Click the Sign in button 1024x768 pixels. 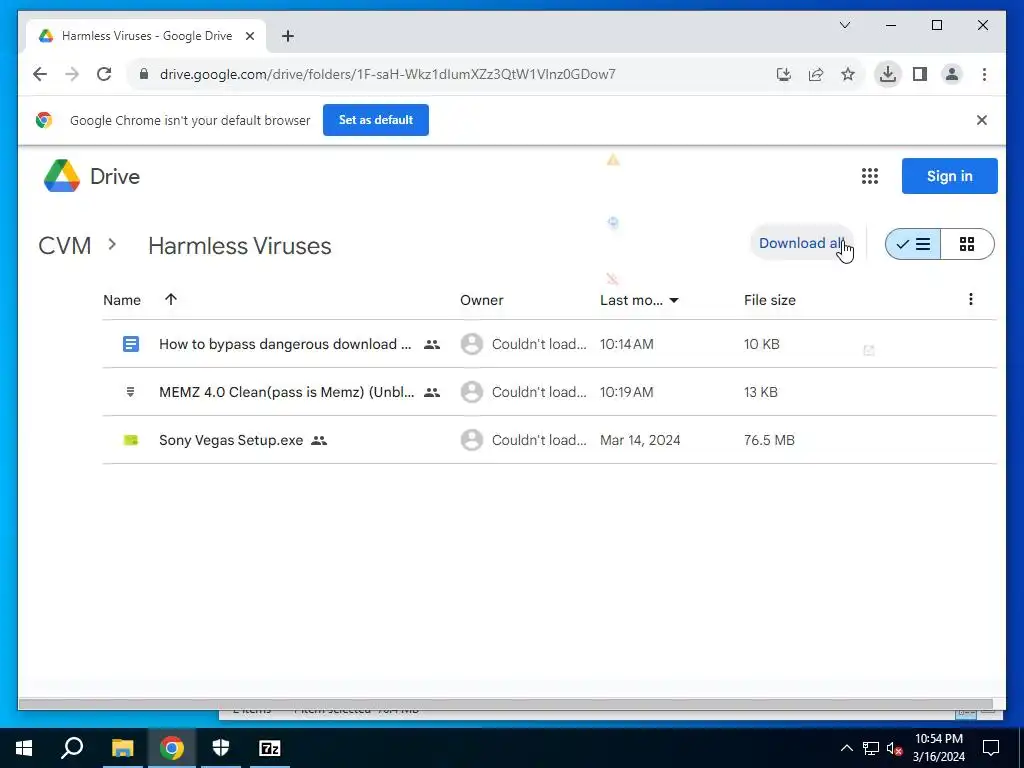click(950, 176)
